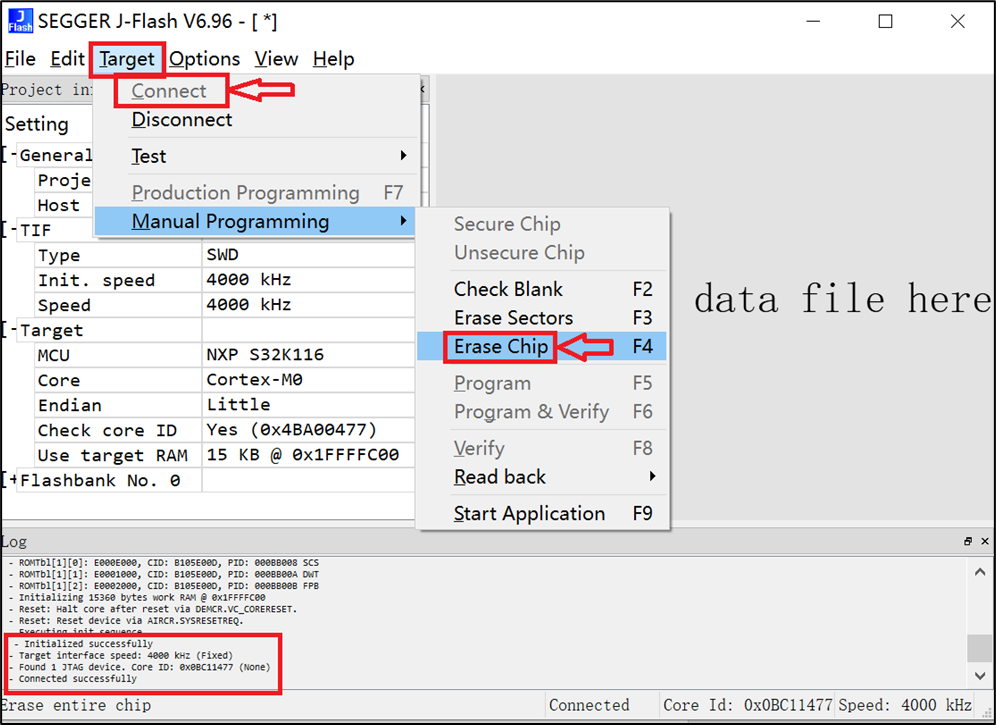
Task: Collapse the TIF settings group
Action: click(10, 230)
